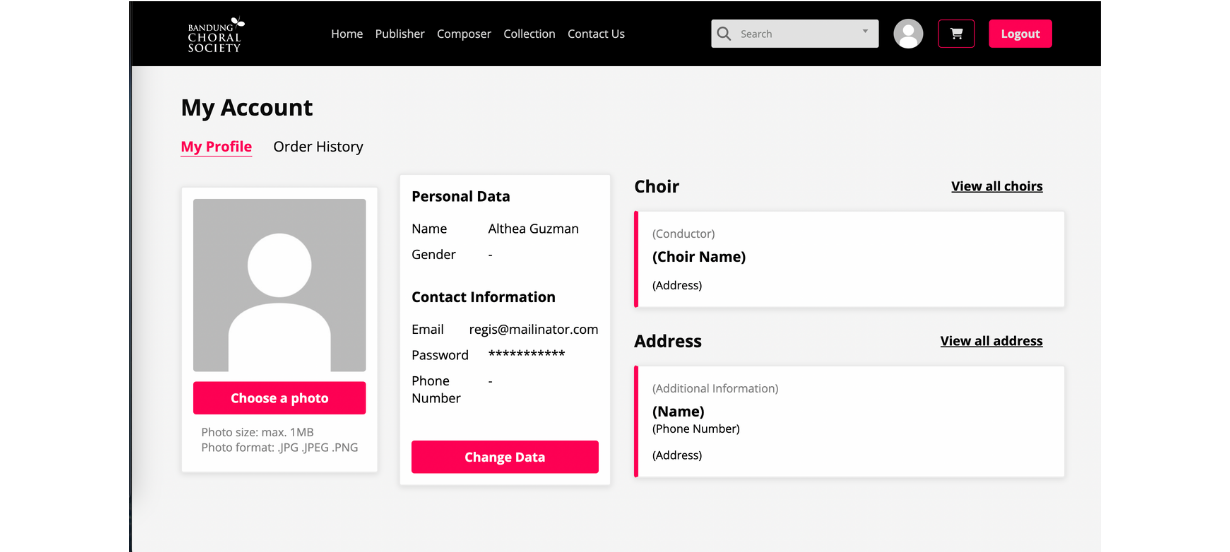Select Contact Us in top navigation
The image size is (1230, 552).
click(596, 34)
